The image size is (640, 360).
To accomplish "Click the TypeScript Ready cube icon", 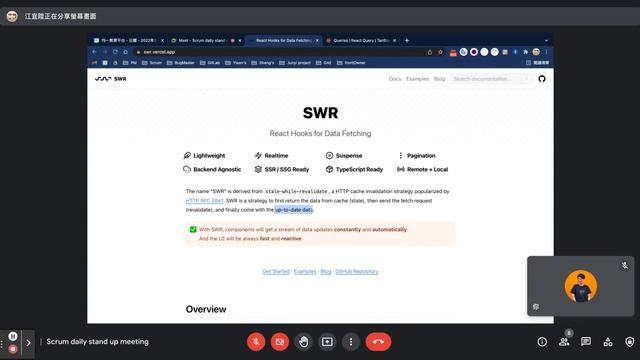I will click(329, 169).
